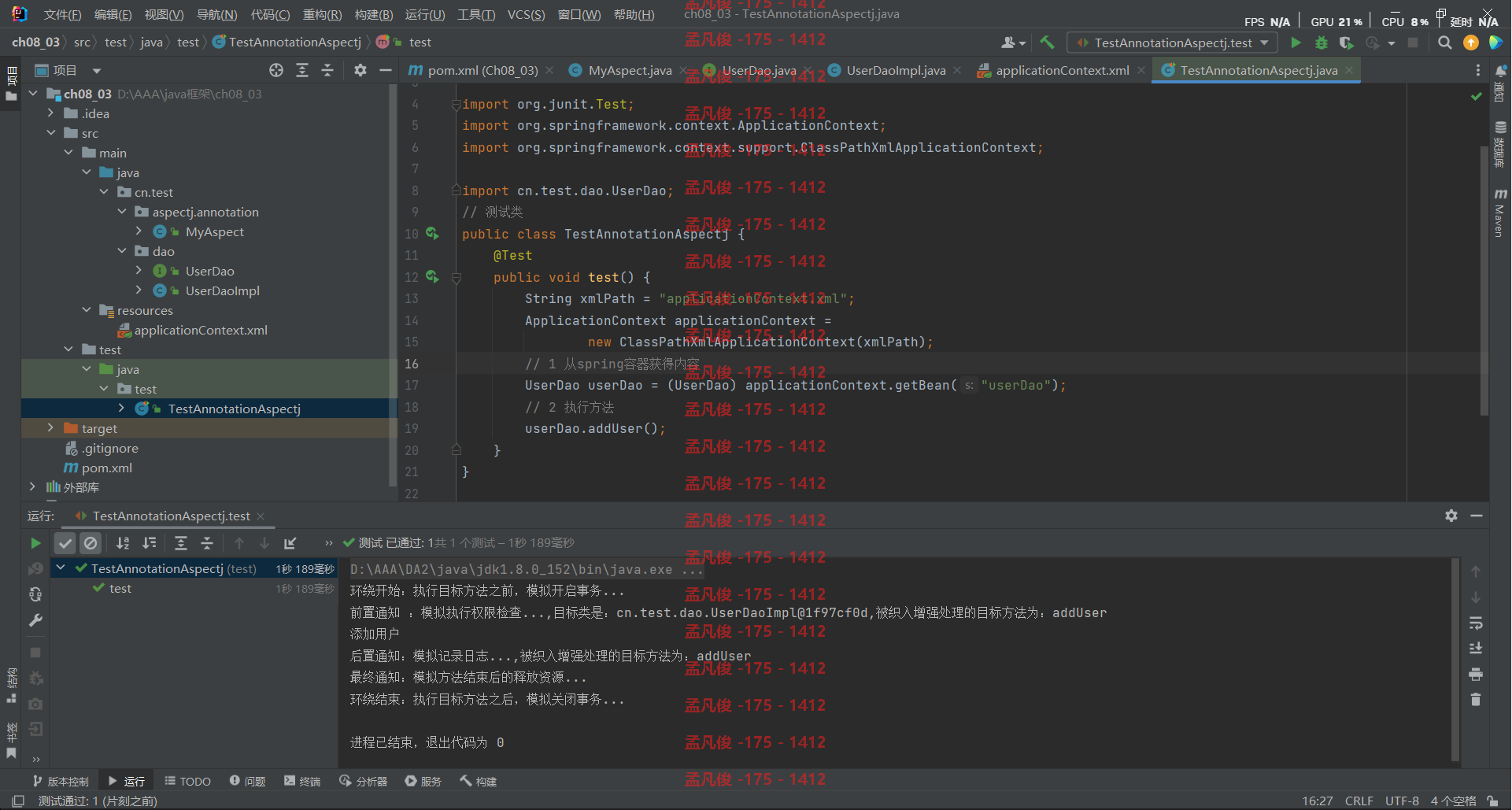Image resolution: width=1512 pixels, height=810 pixels.
Task: Sort tests by duration
Action: pyautogui.click(x=149, y=543)
